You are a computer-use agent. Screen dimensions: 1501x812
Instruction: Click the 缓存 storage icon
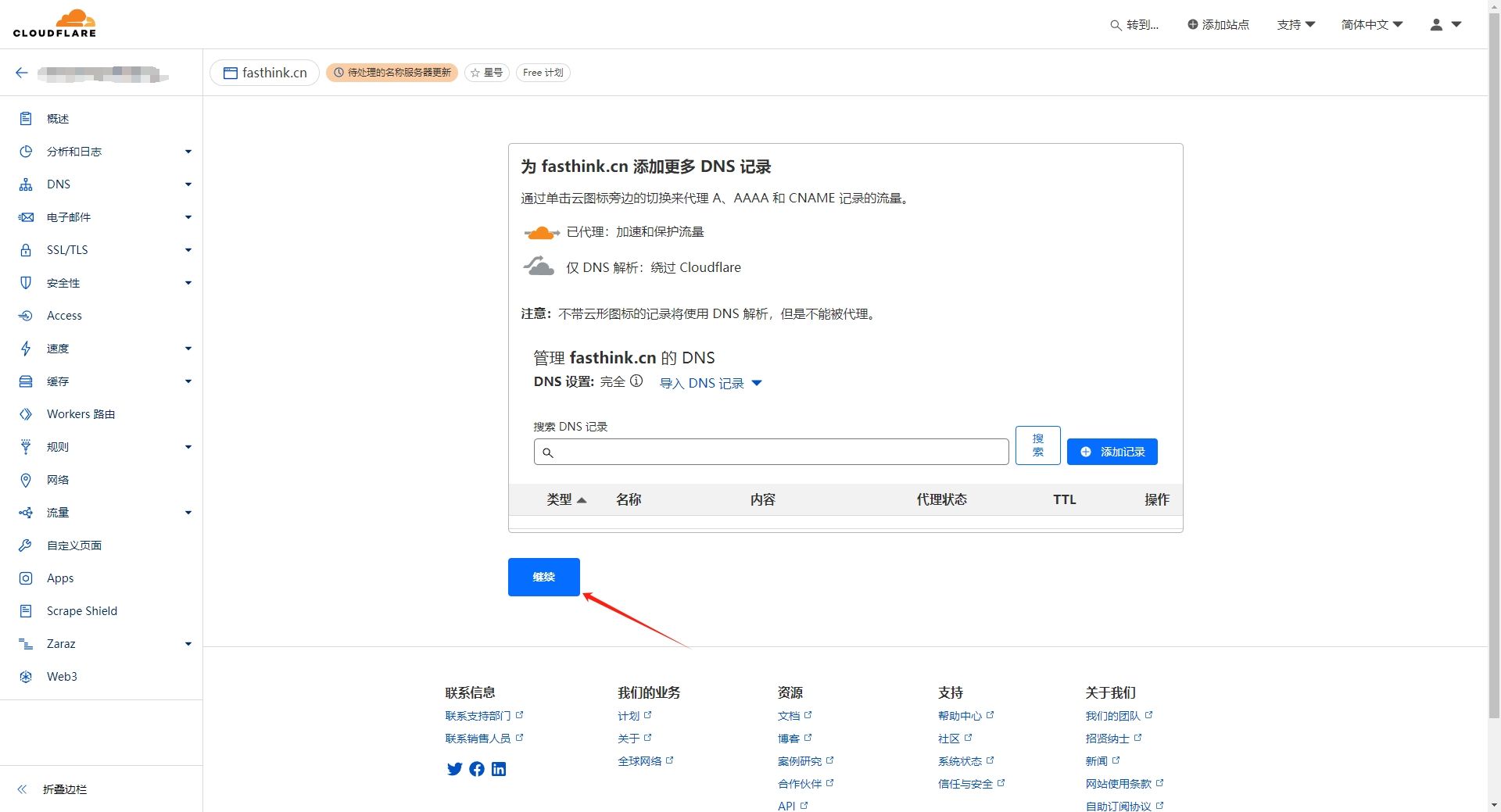(26, 381)
